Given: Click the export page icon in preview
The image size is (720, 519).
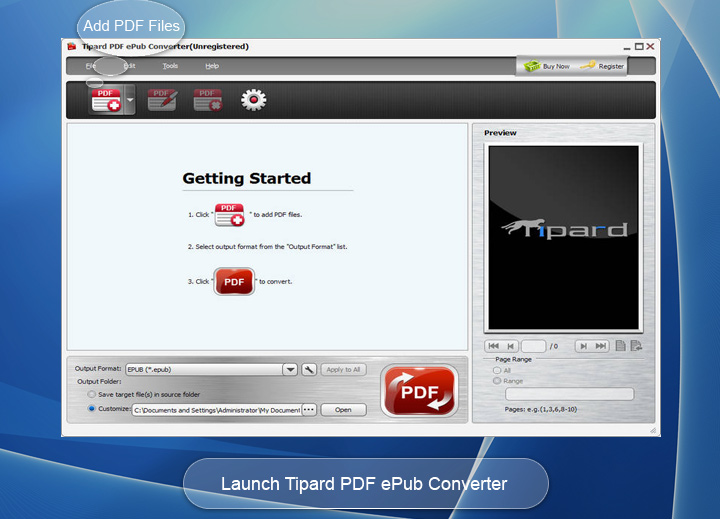Looking at the screenshot, I should [x=636, y=345].
